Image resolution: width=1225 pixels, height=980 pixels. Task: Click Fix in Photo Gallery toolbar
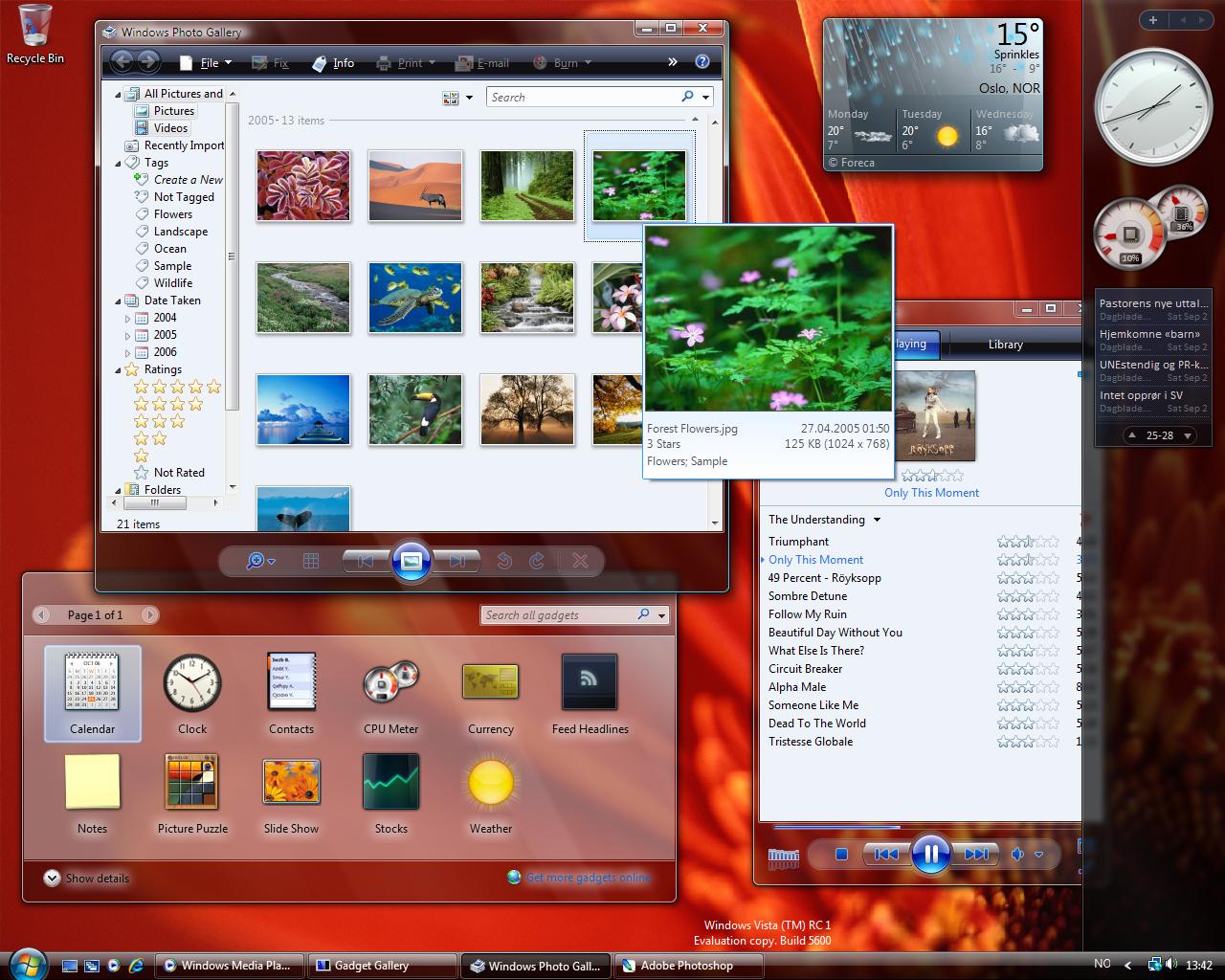(270, 63)
